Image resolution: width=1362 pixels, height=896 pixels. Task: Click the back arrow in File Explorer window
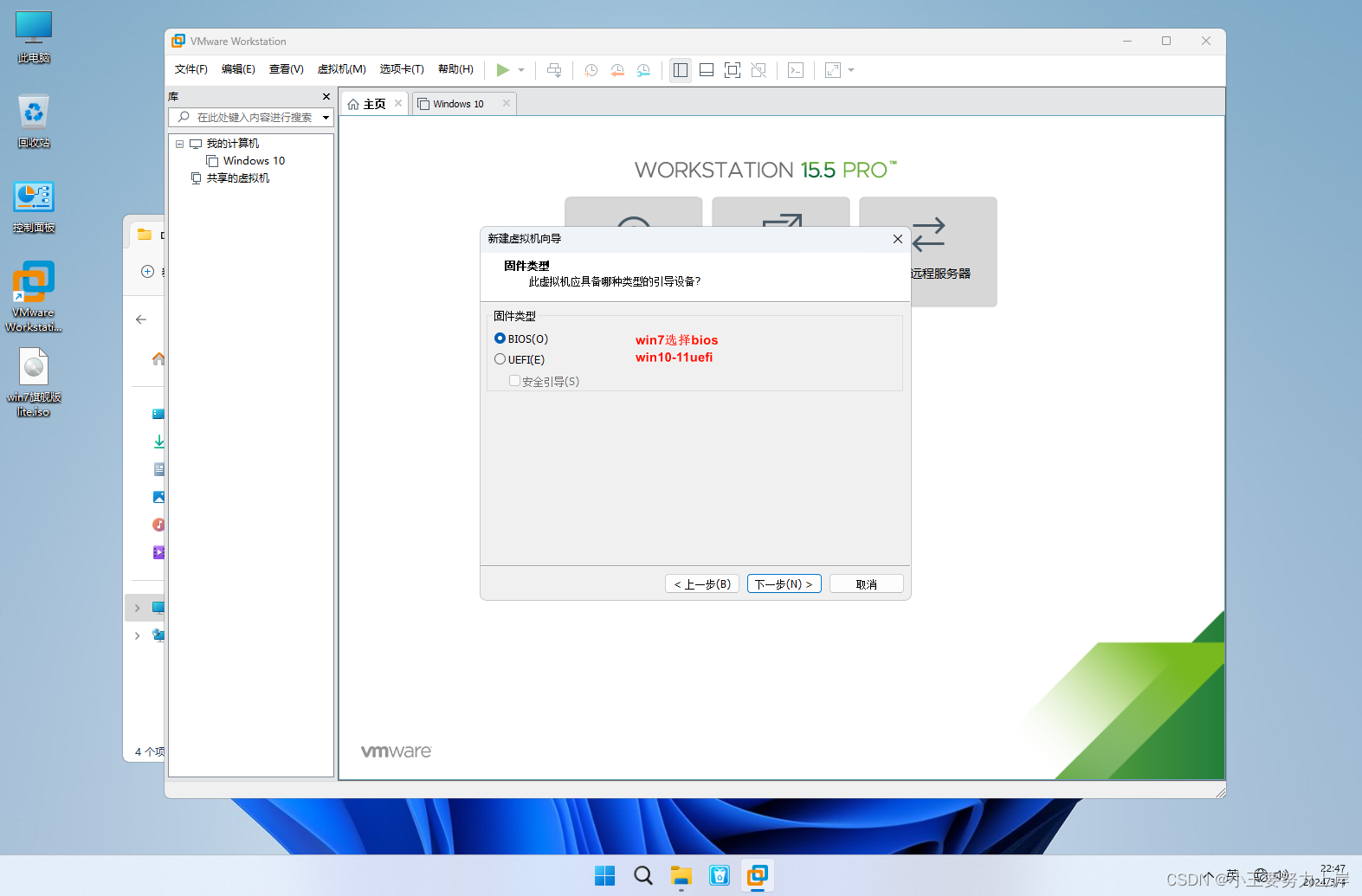[x=141, y=319]
